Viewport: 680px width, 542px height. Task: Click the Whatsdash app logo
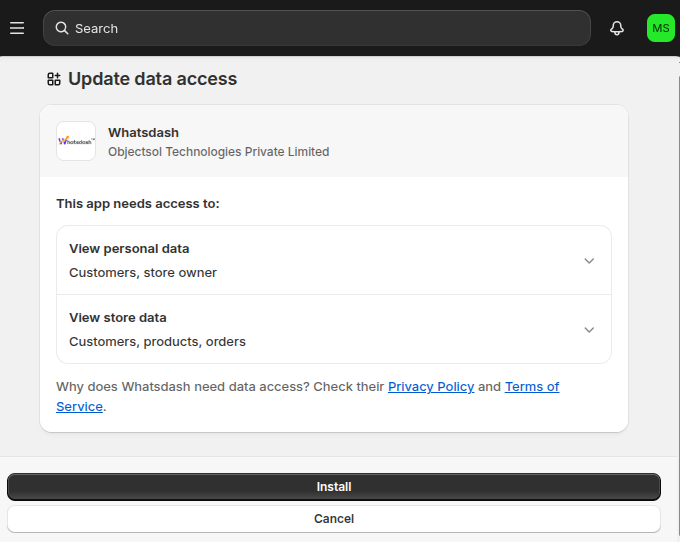pyautogui.click(x=76, y=141)
